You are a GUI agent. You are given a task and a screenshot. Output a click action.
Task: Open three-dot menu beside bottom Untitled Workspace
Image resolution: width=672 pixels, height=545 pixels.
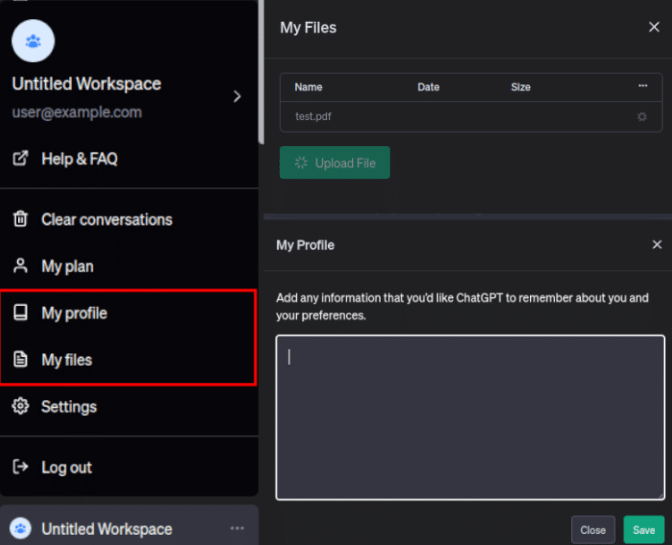click(237, 528)
